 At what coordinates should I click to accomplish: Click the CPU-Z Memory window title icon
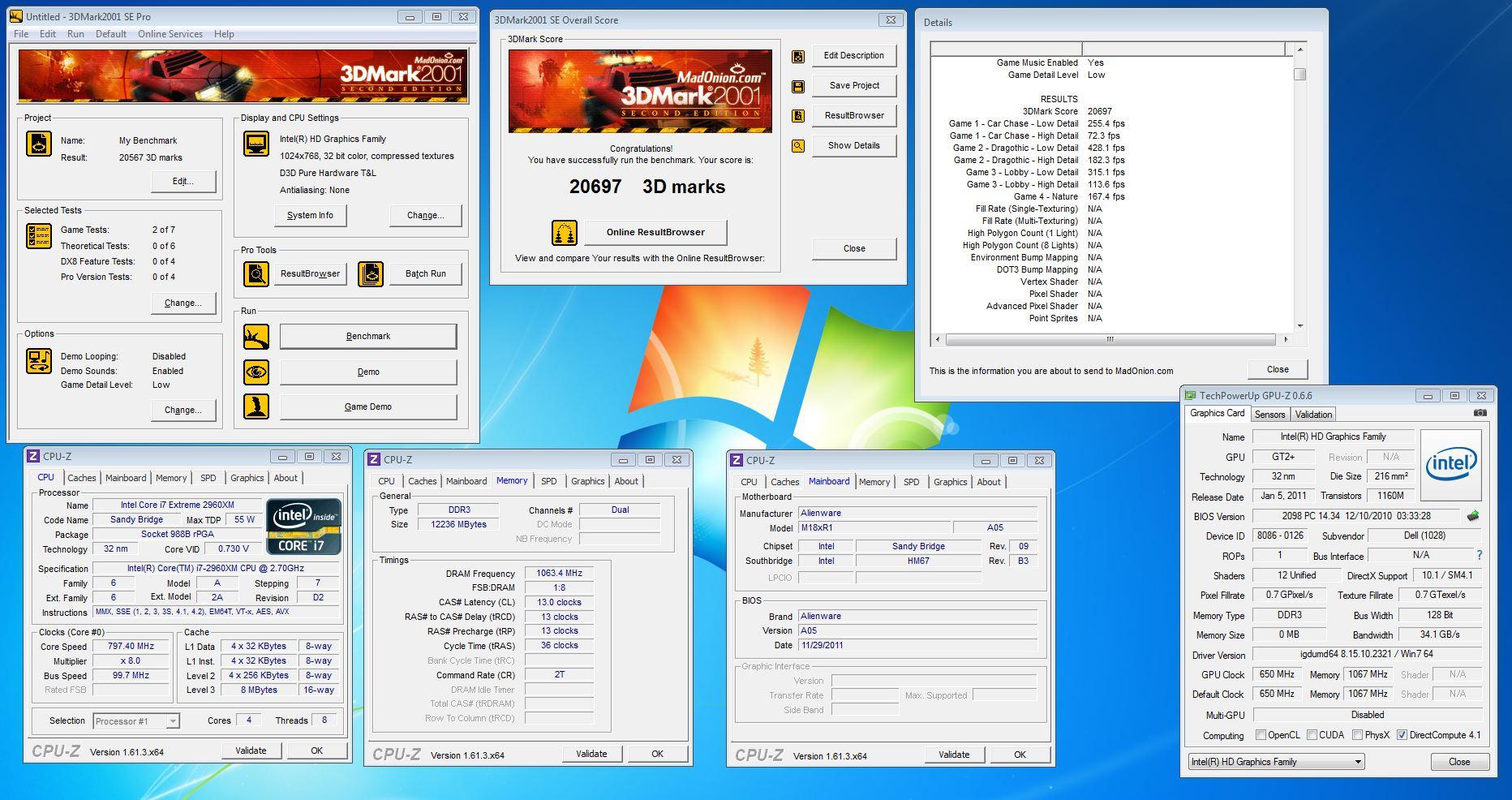tap(374, 460)
